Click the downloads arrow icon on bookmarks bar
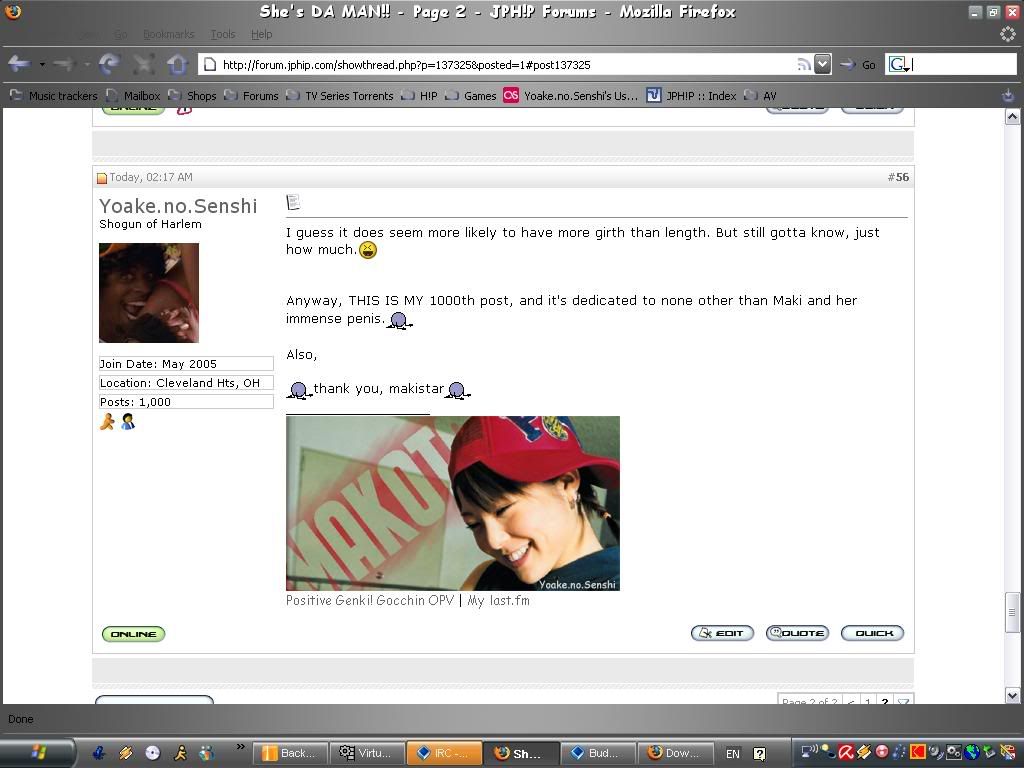 click(x=1008, y=95)
